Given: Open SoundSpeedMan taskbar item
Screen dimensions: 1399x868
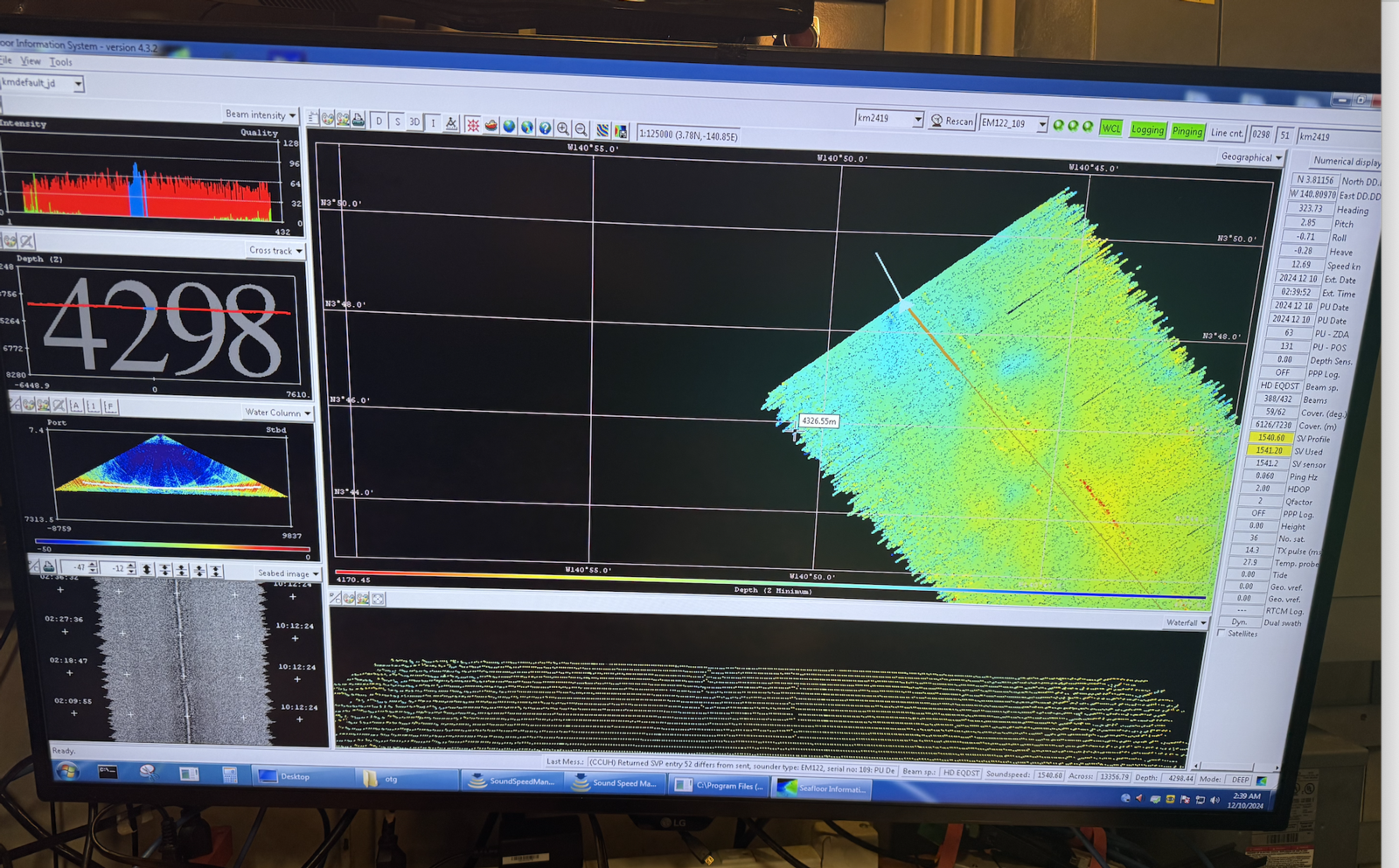Looking at the screenshot, I should (x=514, y=781).
